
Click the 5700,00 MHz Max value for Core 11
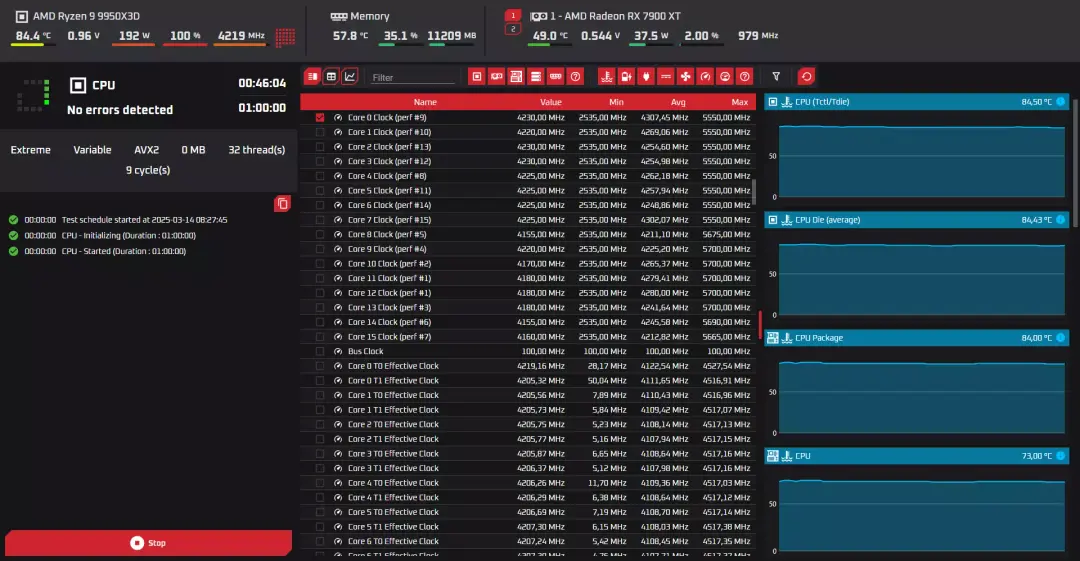[726, 278]
